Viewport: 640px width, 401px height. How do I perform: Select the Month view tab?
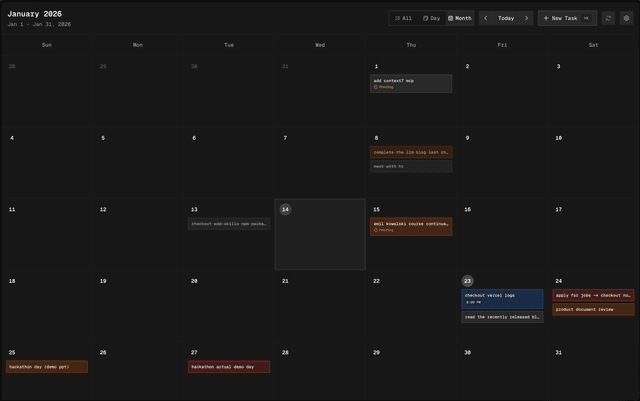click(459, 18)
